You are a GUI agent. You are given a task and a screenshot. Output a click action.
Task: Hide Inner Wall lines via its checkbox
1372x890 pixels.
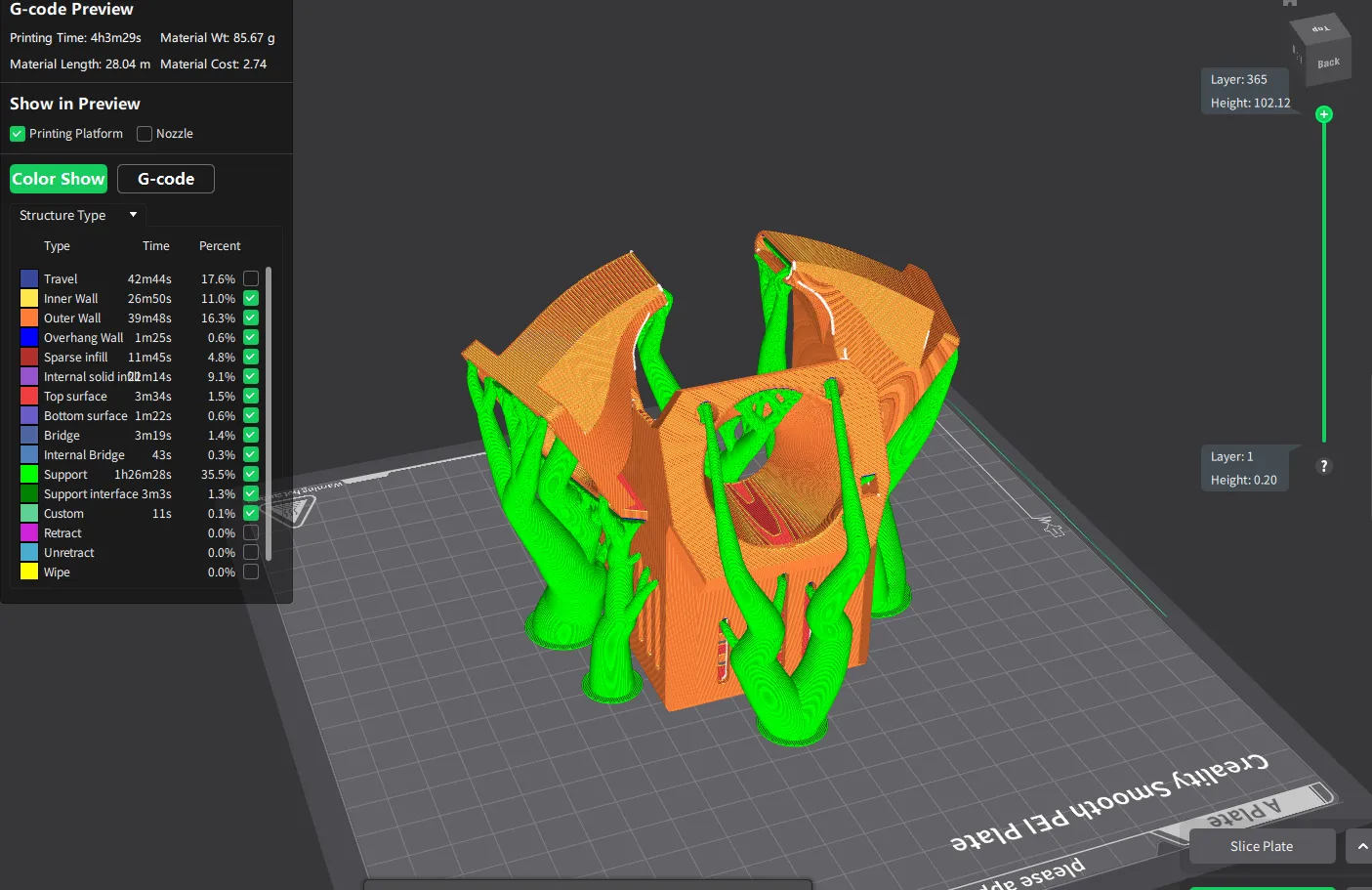pyautogui.click(x=251, y=298)
